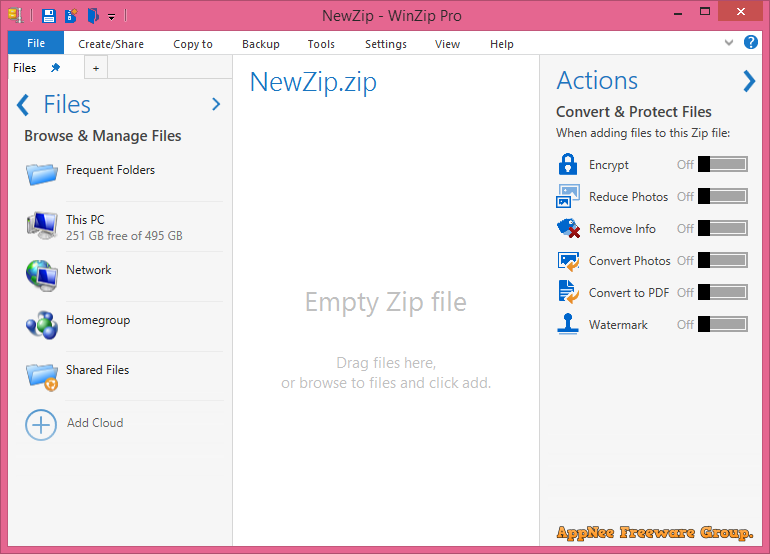
Task: Go forward with the Files right chevron
Action: 216,104
